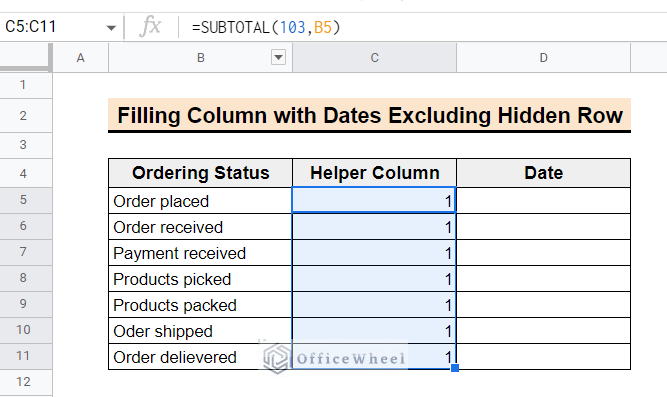Click the 'Helper Column' header cell
667x397 pixels.
tap(374, 173)
